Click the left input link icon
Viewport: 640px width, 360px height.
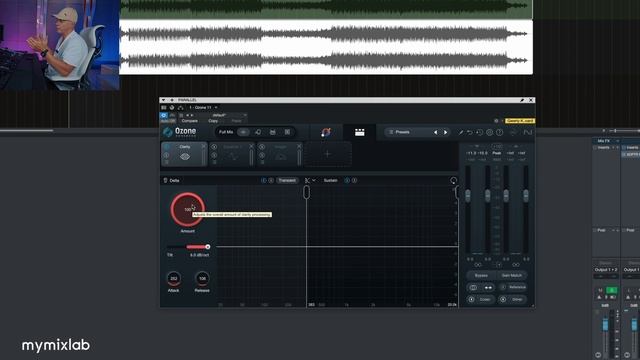pos(478,265)
